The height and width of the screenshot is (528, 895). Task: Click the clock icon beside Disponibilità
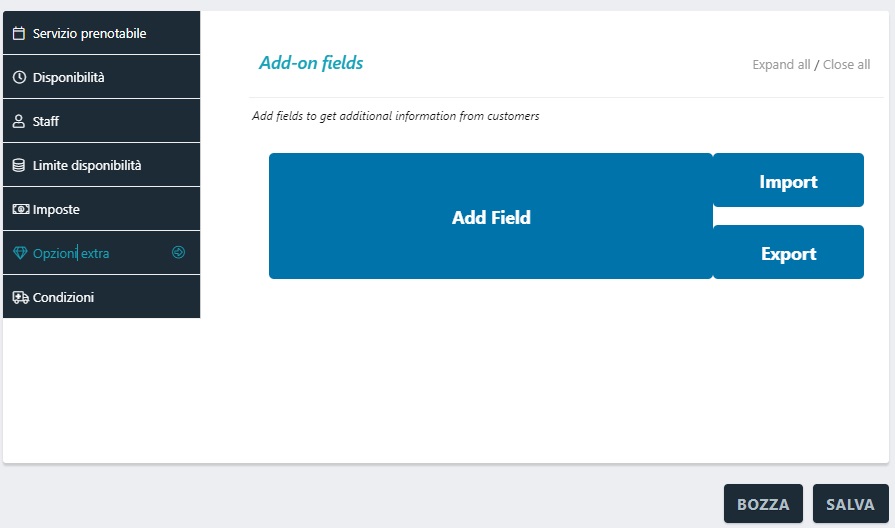[x=19, y=77]
